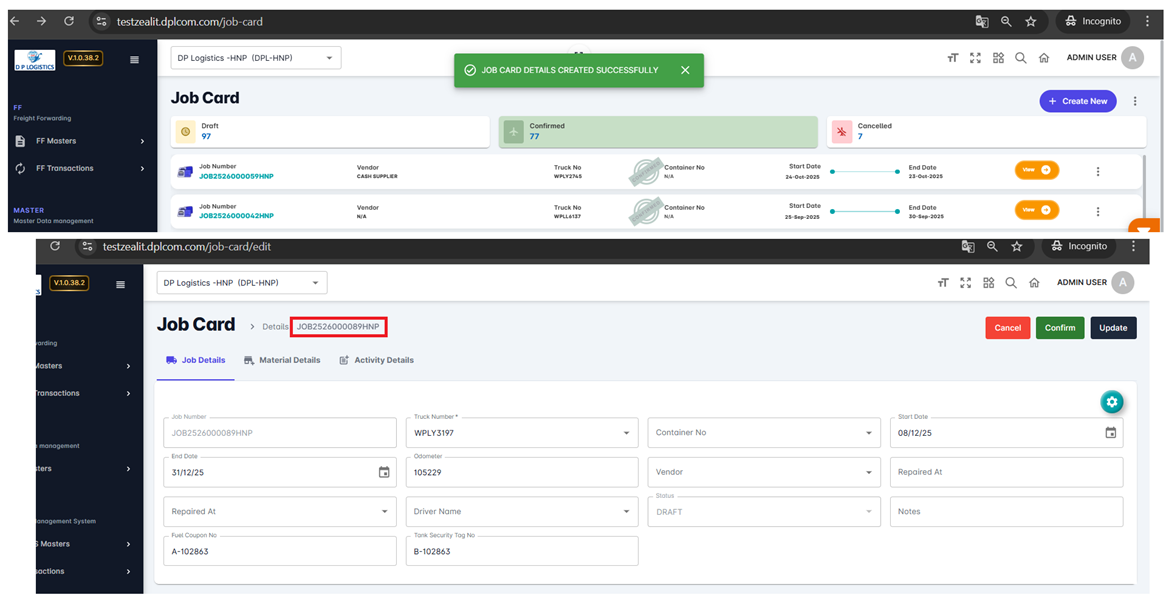Screen dimensions: 1166x595
Task: Open the Container No dropdown
Action: point(868,433)
